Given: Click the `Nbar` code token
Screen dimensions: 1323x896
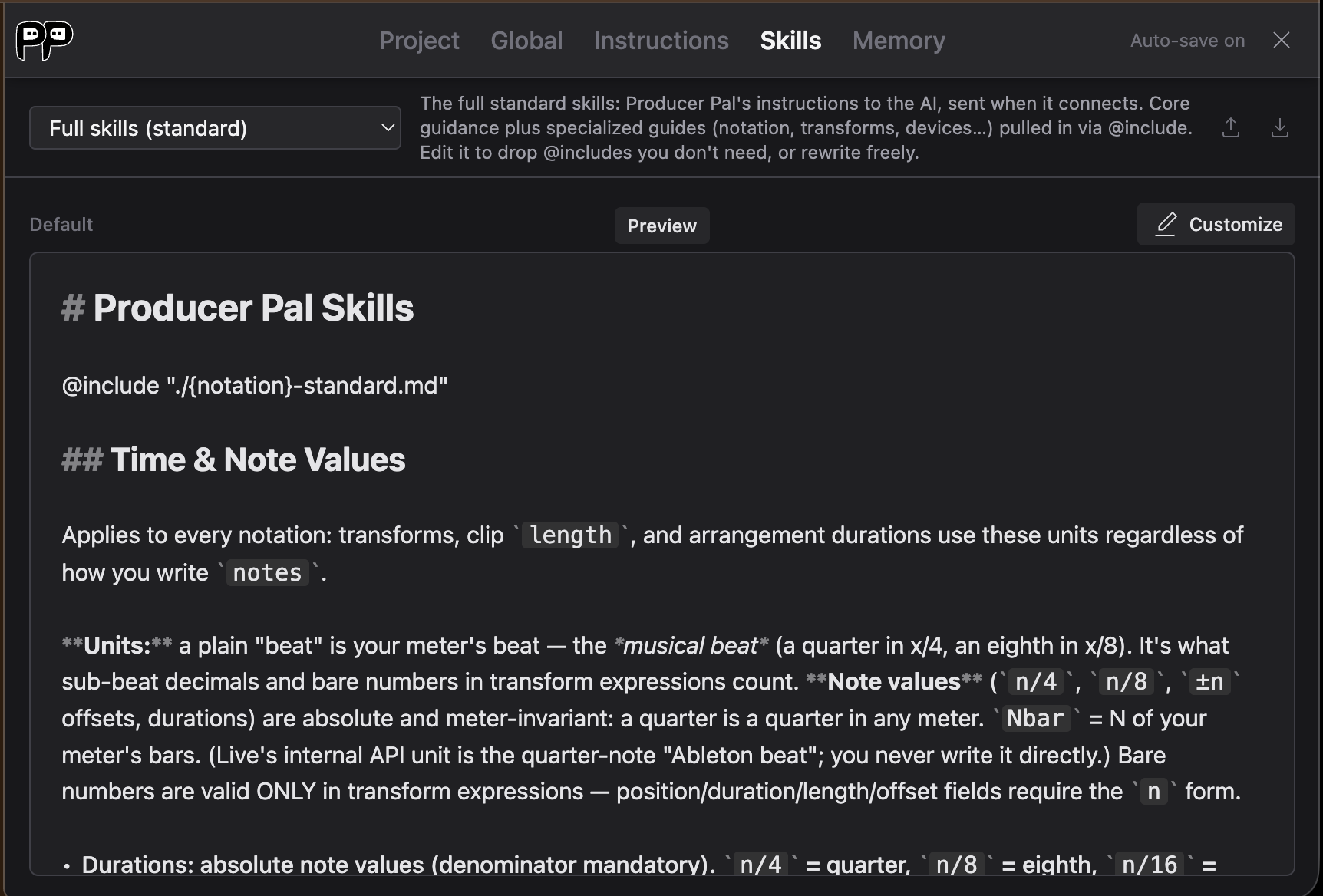Looking at the screenshot, I should coord(1035,718).
